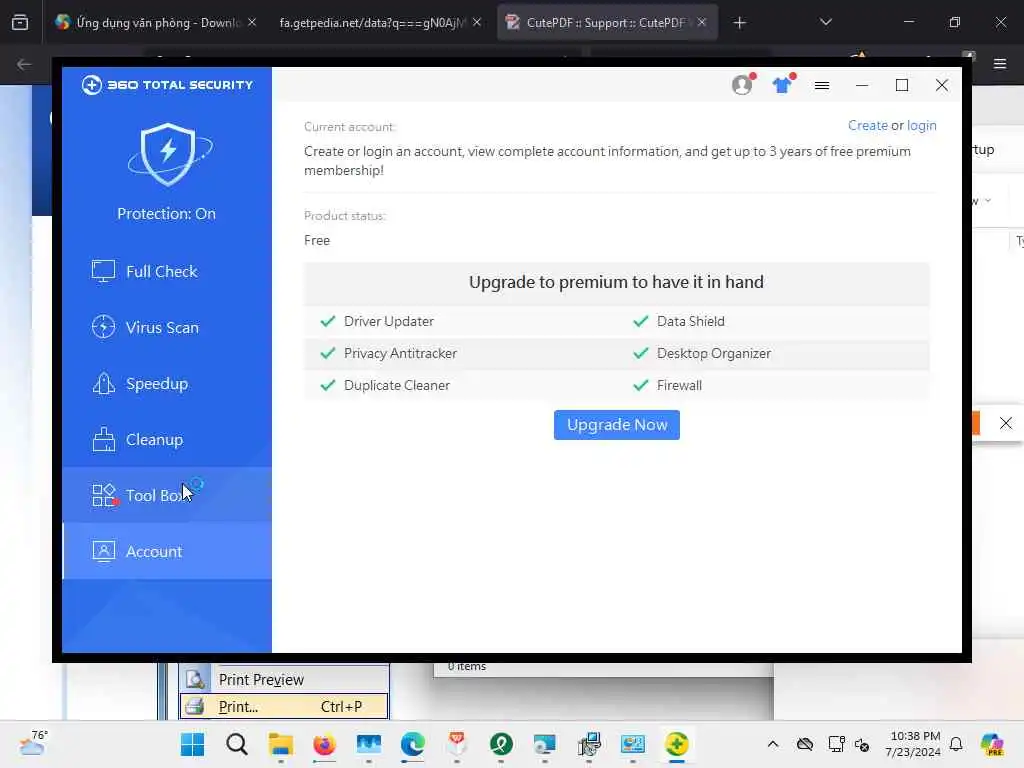This screenshot has width=1024, height=768.
Task: Open Windows Start menu
Action: click(x=193, y=744)
